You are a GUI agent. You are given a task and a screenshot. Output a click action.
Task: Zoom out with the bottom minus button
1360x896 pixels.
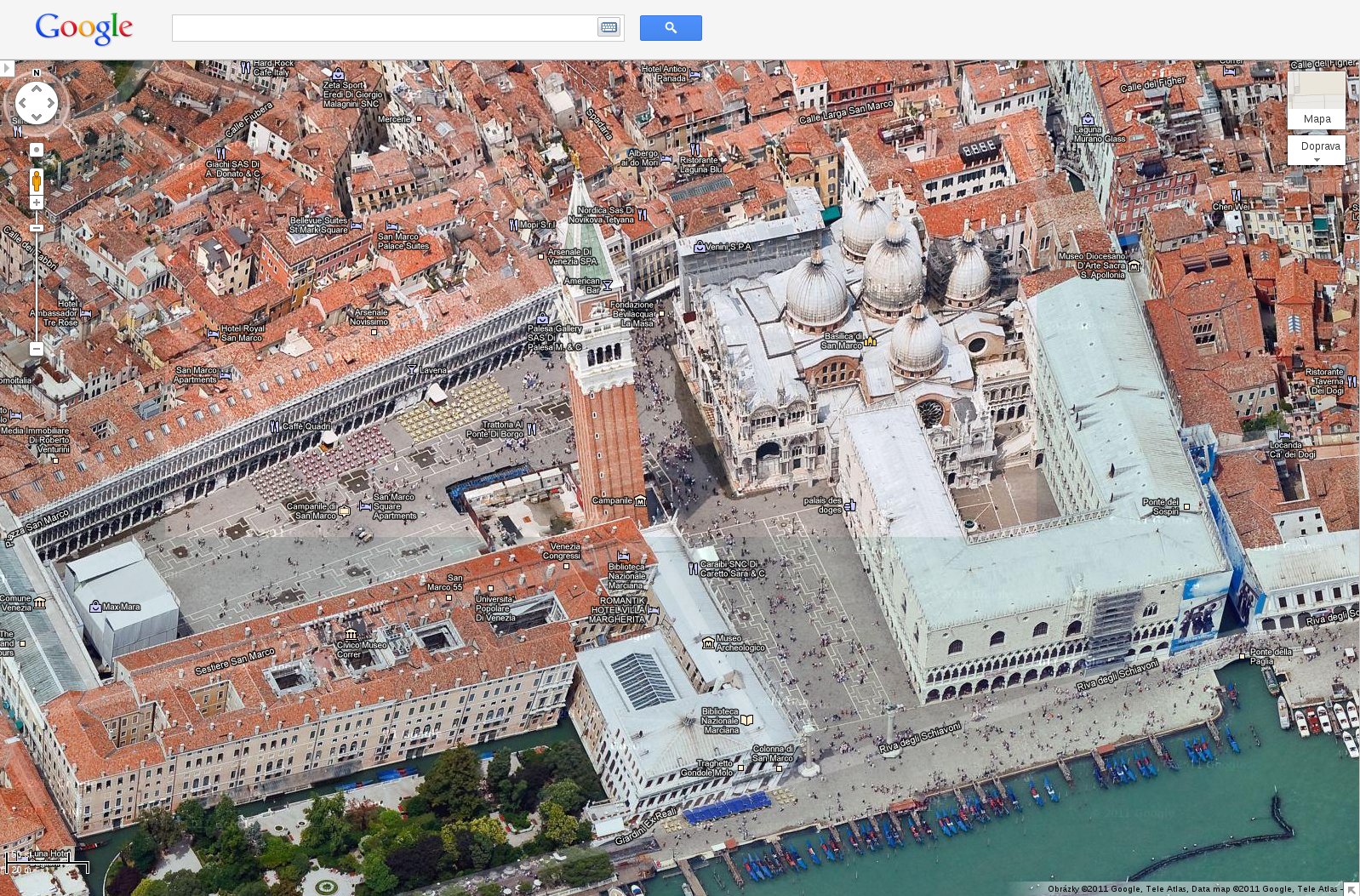point(37,349)
